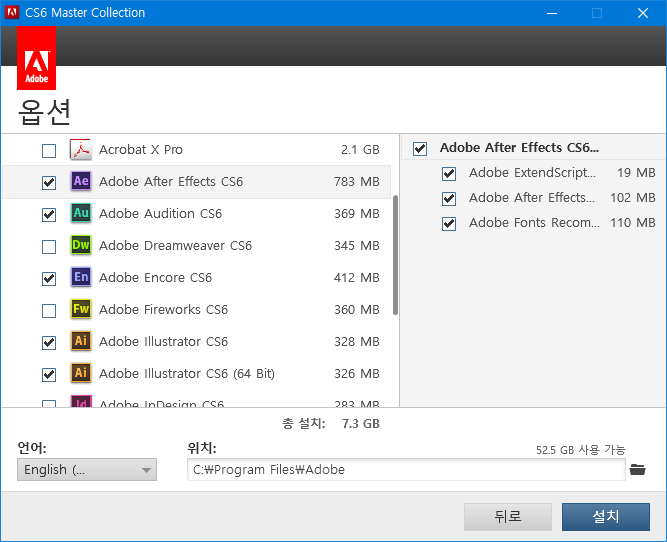Click the Audition Au icon
The image size is (667, 542).
point(81,213)
